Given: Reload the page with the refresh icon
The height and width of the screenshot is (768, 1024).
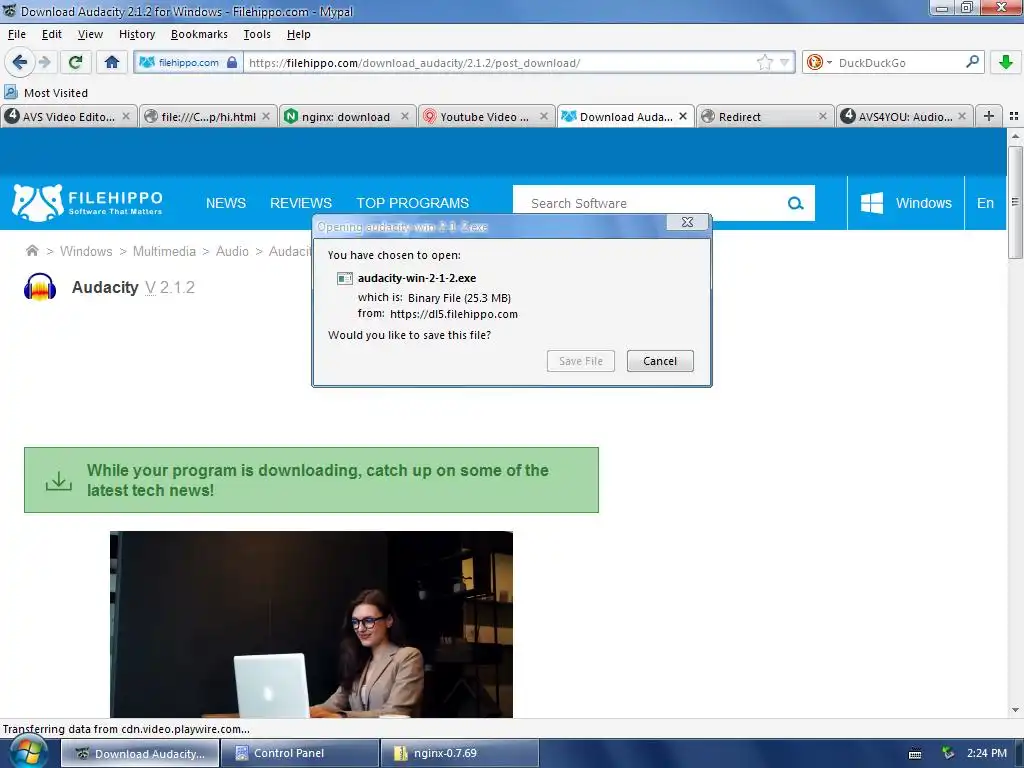Looking at the screenshot, I should 75,62.
